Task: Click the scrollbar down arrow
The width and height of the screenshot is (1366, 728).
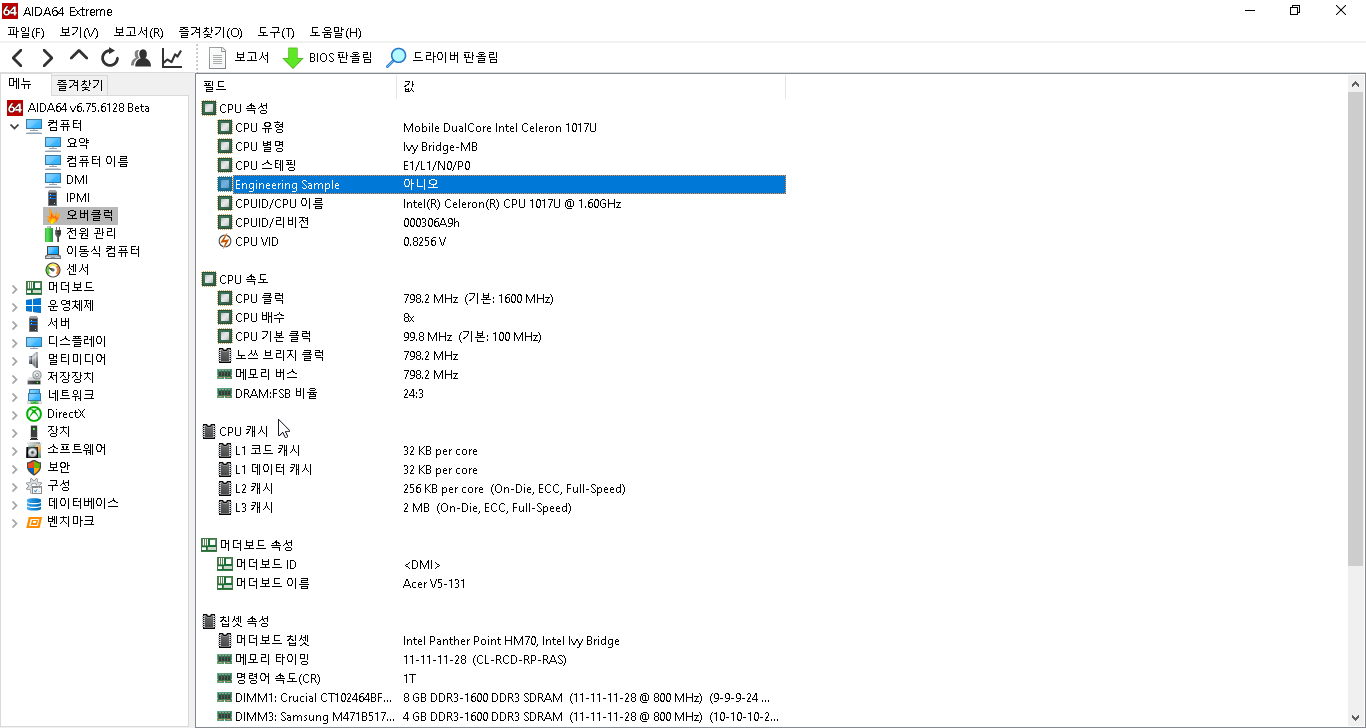Action: click(1356, 719)
